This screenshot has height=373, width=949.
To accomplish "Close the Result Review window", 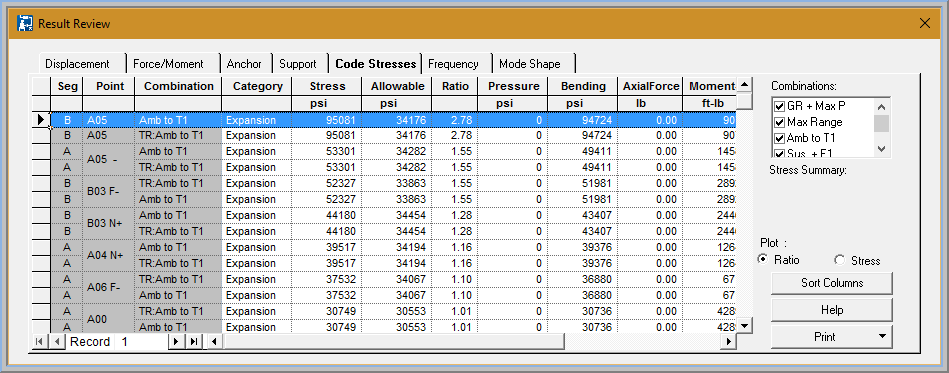I will point(924,24).
